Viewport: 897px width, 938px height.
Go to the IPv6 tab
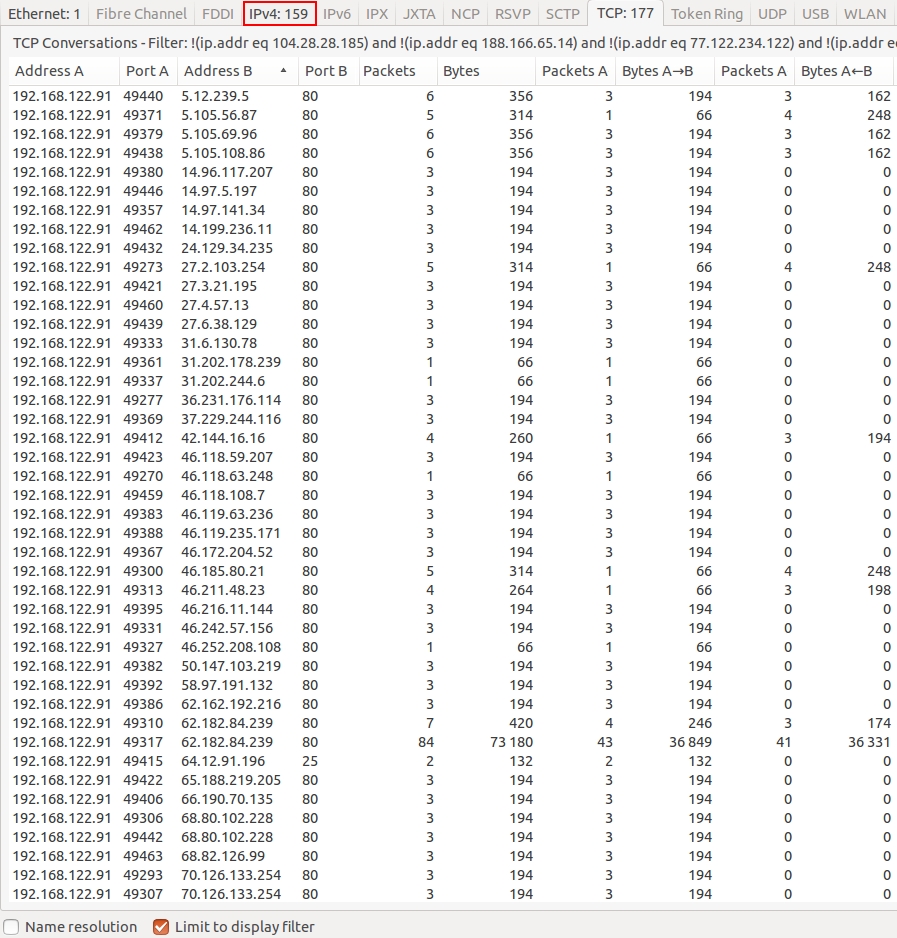click(x=338, y=14)
